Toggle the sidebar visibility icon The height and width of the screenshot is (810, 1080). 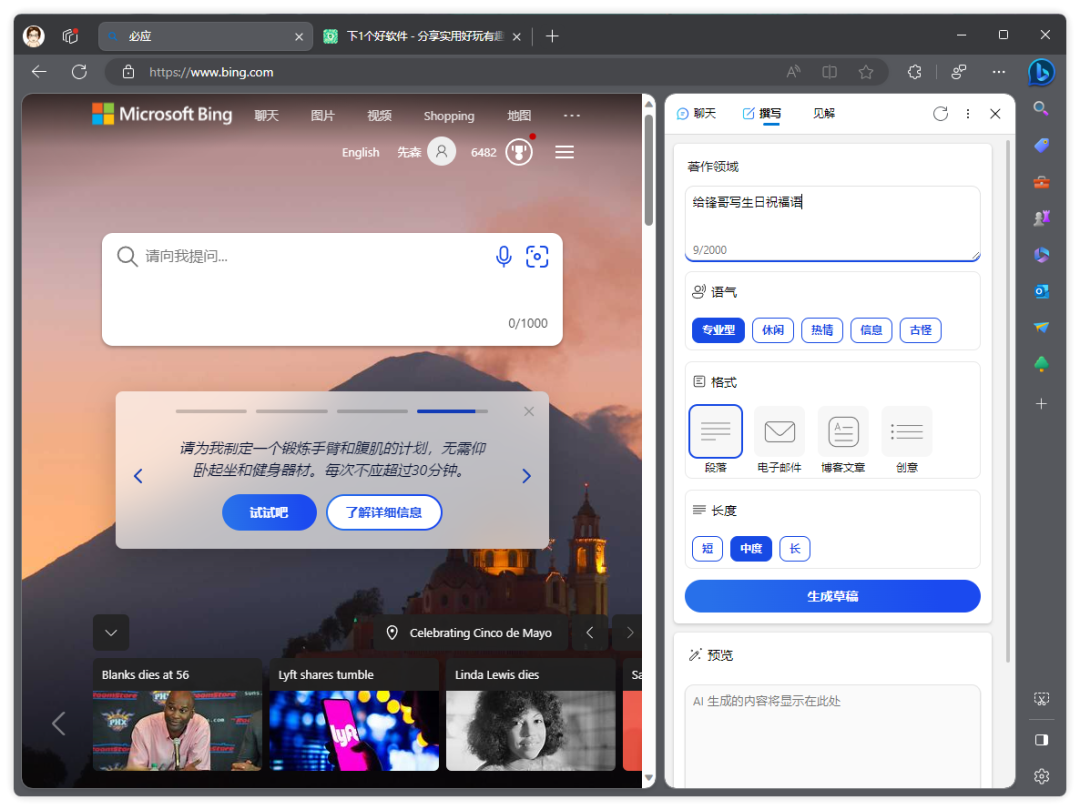tap(1041, 739)
